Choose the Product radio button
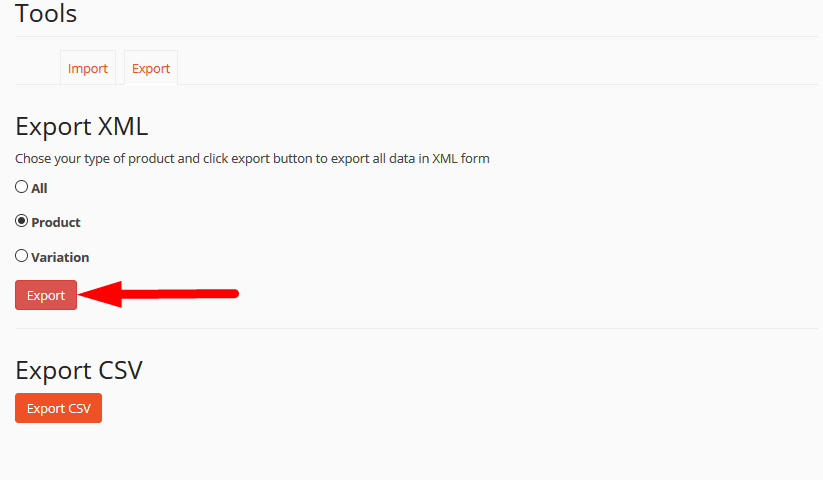This screenshot has height=480, width=823. click(21, 221)
